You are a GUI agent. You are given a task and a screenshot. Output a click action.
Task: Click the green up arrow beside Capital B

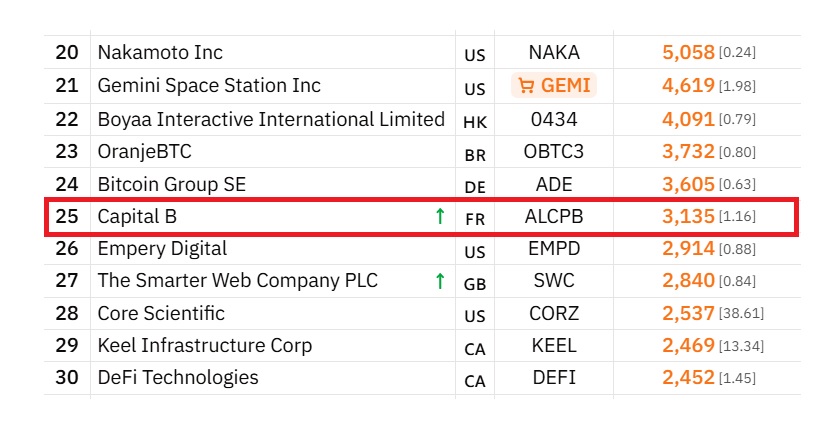440,216
